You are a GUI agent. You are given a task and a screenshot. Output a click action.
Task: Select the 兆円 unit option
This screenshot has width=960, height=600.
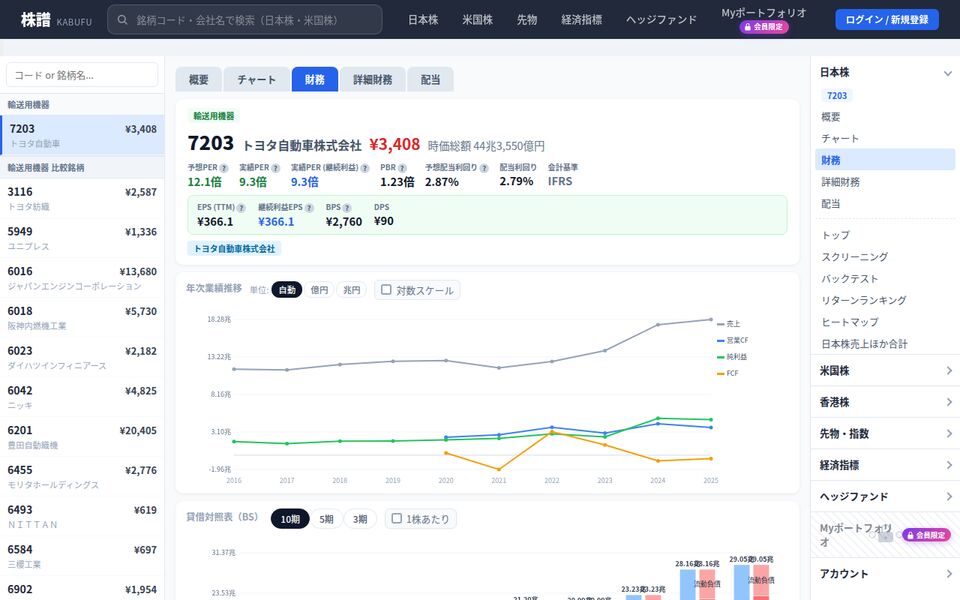pyautogui.click(x=351, y=290)
